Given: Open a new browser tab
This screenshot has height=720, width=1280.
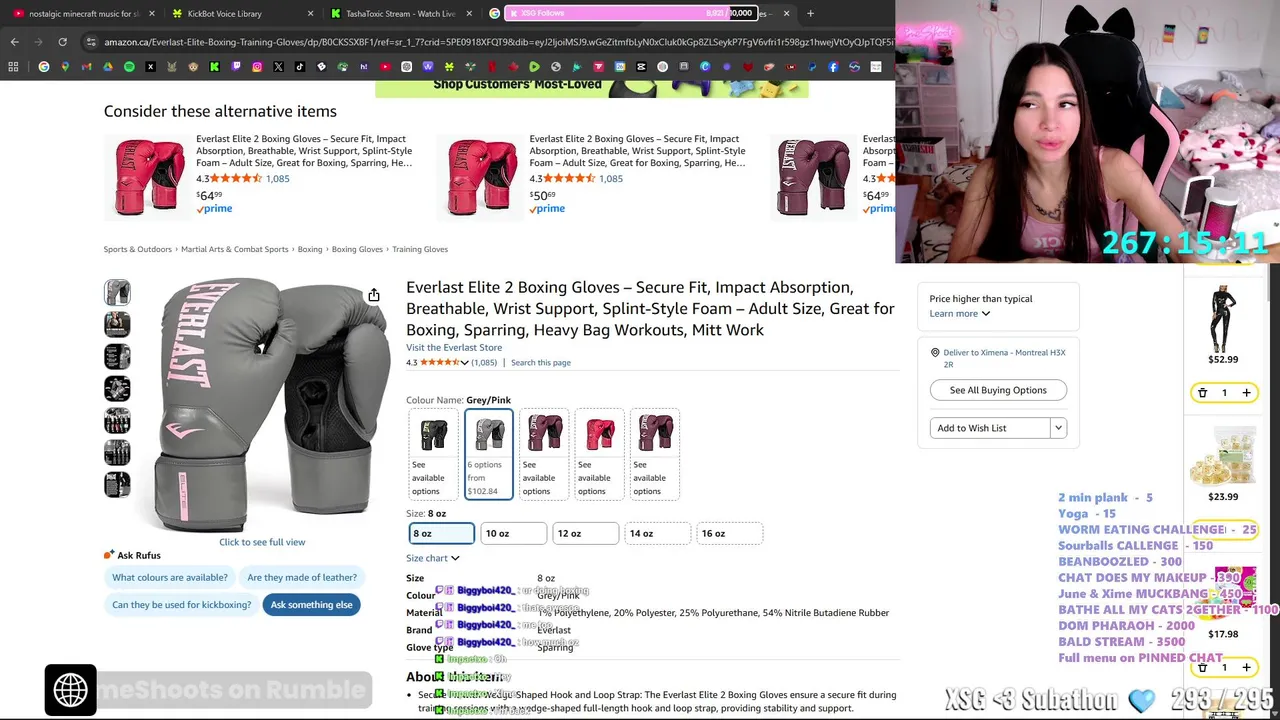Looking at the screenshot, I should tap(810, 13).
